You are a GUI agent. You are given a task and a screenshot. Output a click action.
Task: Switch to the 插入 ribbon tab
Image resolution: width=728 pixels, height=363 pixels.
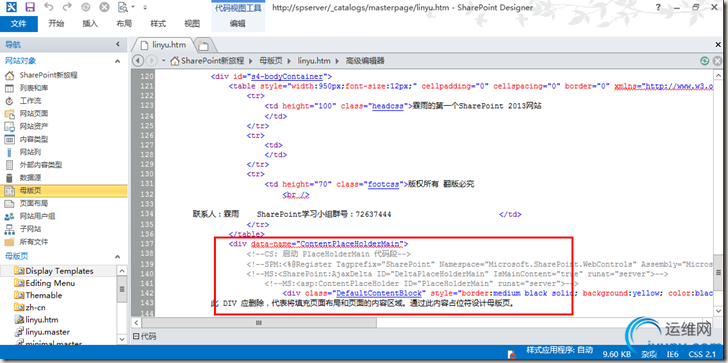pos(90,24)
